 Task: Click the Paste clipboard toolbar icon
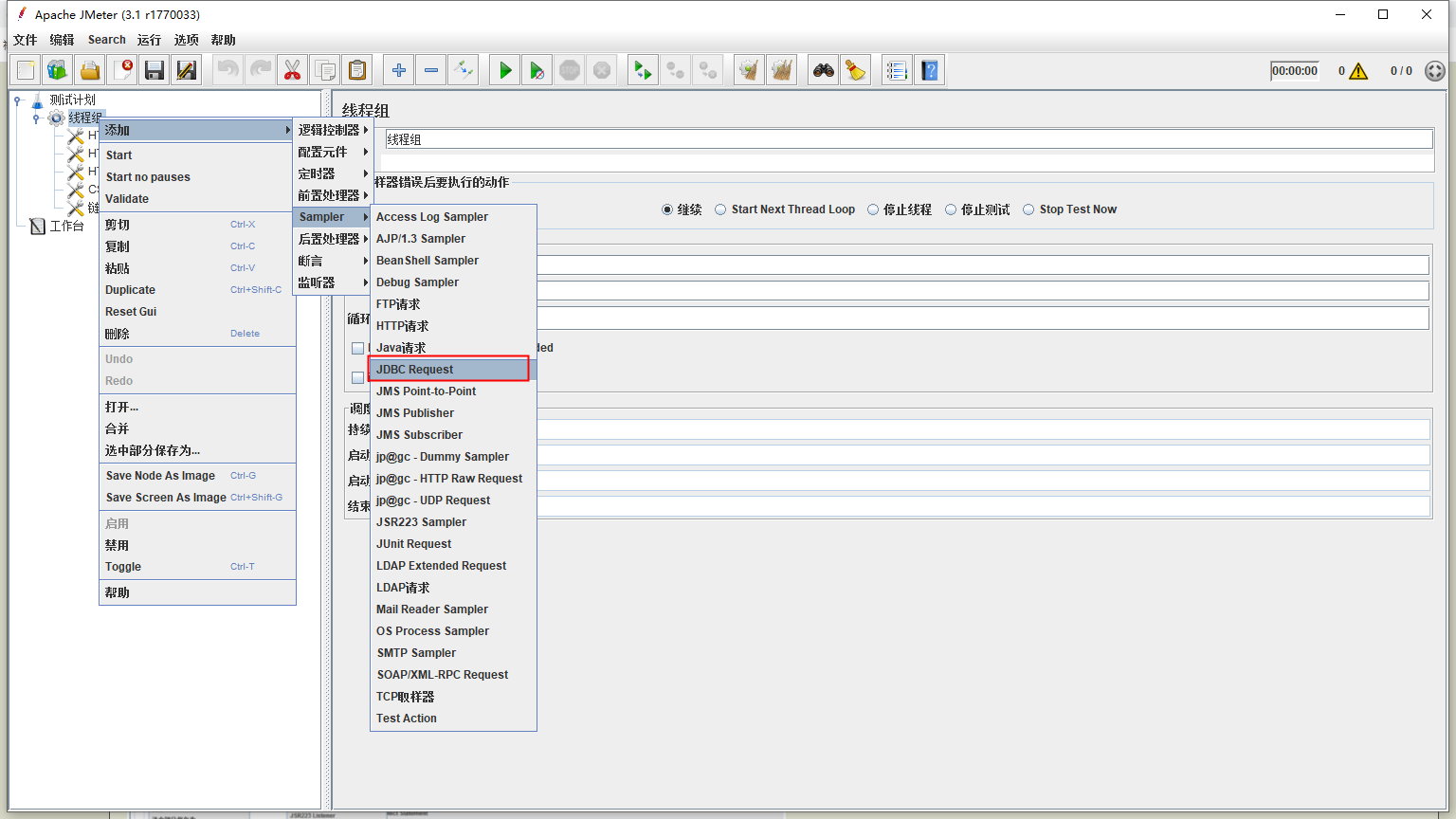[x=357, y=70]
